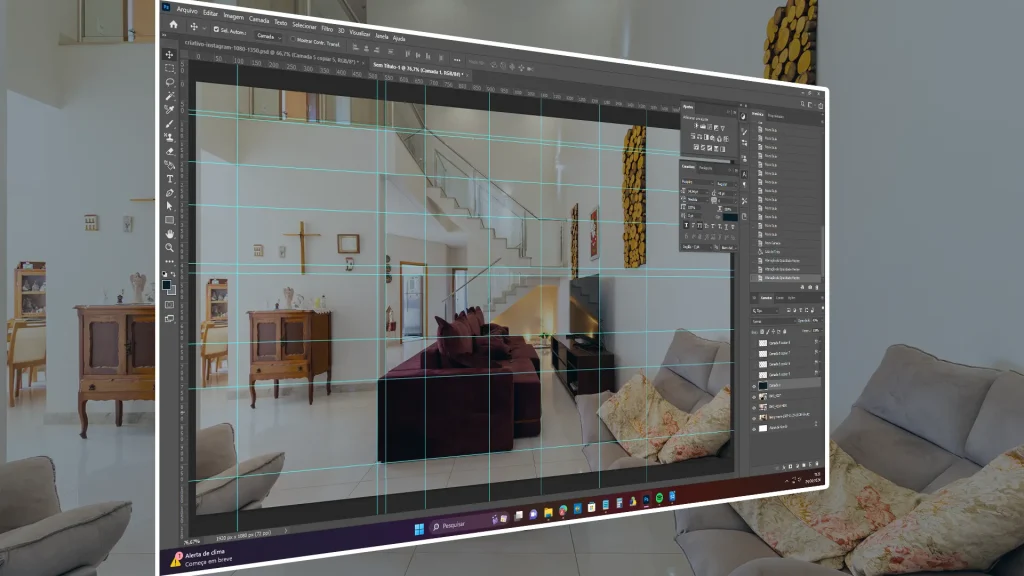
Task: Select the last history state in Histórico panel
Action: click(x=786, y=278)
